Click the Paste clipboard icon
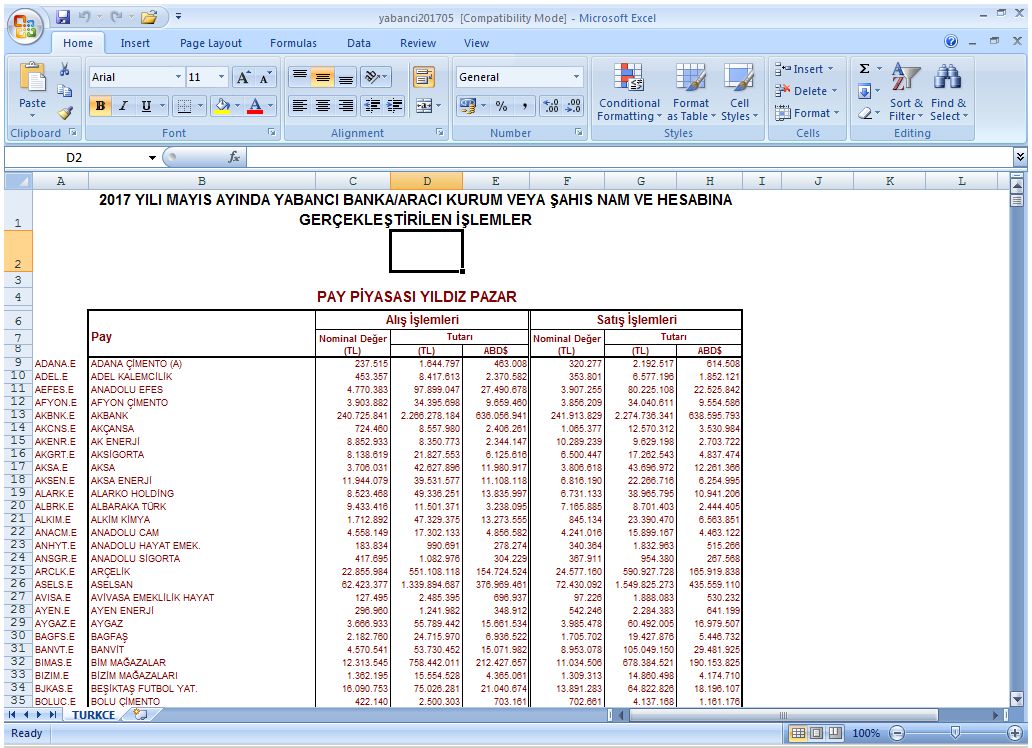This screenshot has height=748, width=1032. coord(32,77)
